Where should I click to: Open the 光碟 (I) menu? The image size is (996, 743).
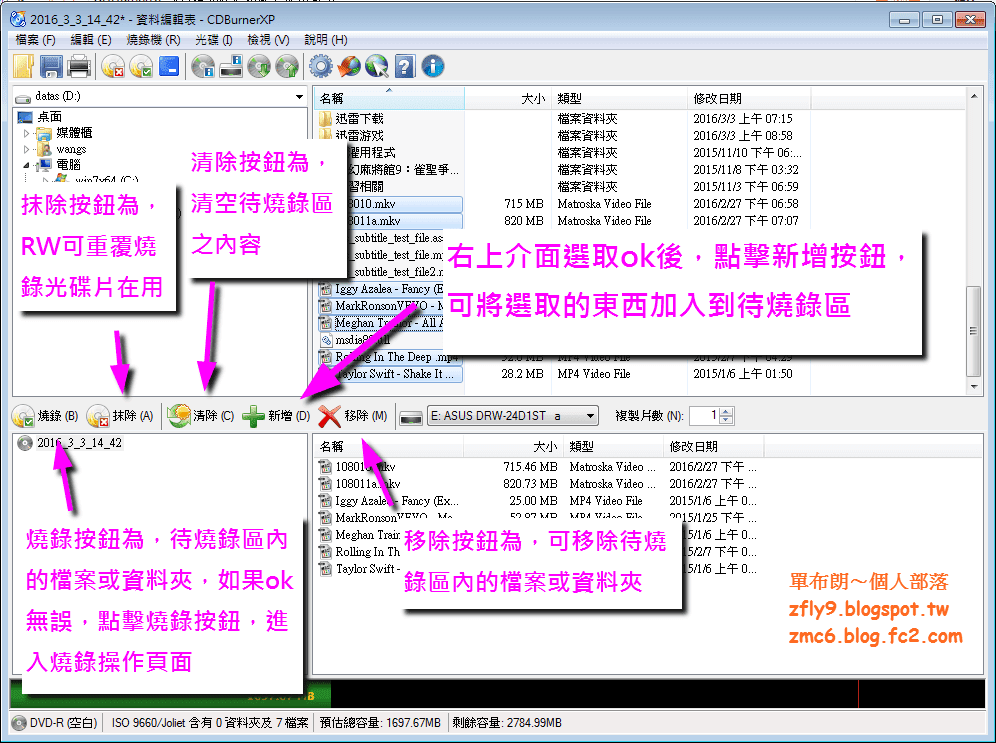pyautogui.click(x=213, y=40)
